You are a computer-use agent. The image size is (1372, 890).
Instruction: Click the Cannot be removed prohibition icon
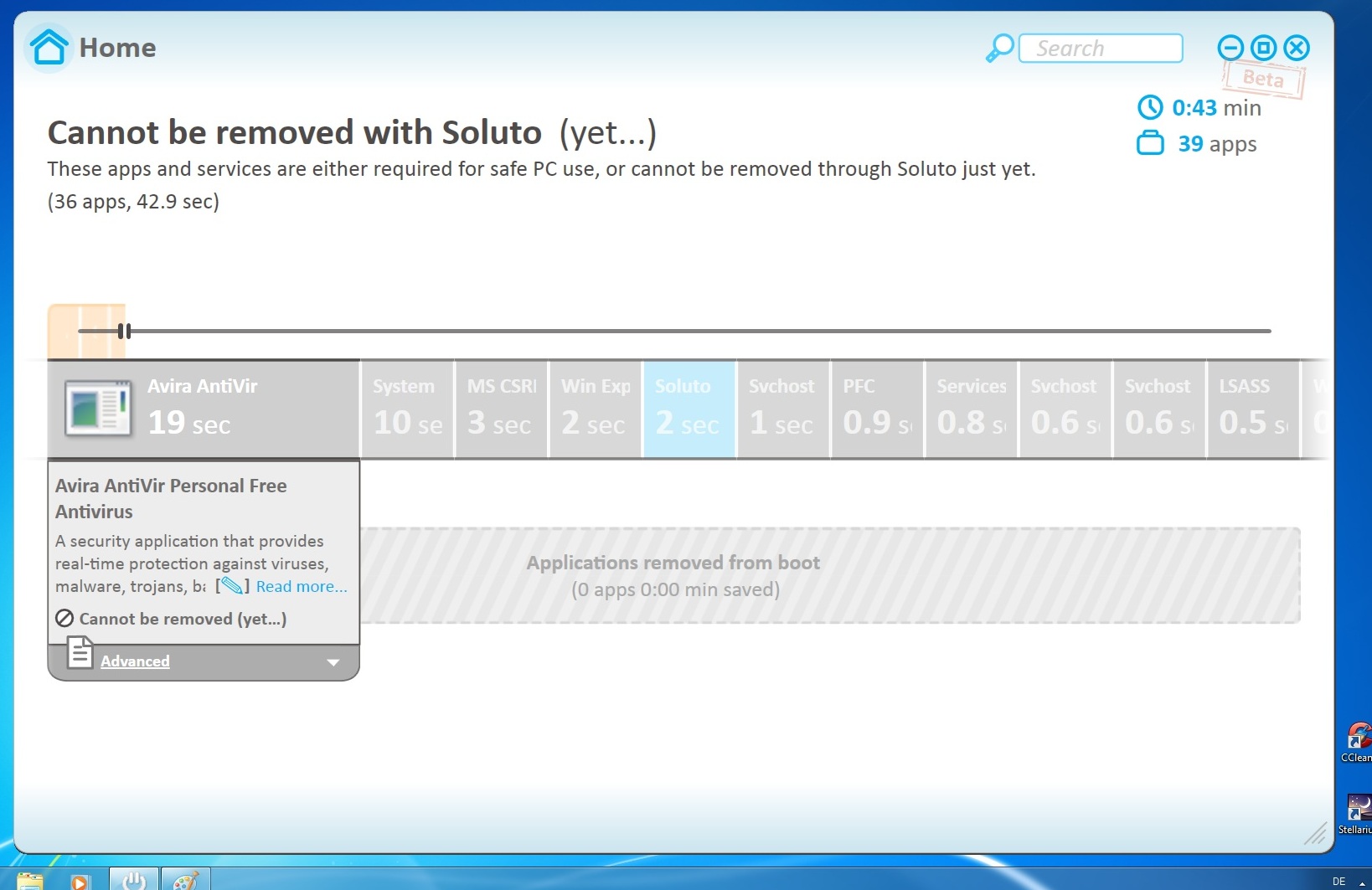pos(64,619)
